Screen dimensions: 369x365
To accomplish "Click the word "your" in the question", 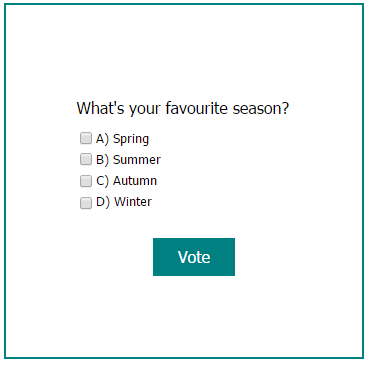I will point(145,110).
